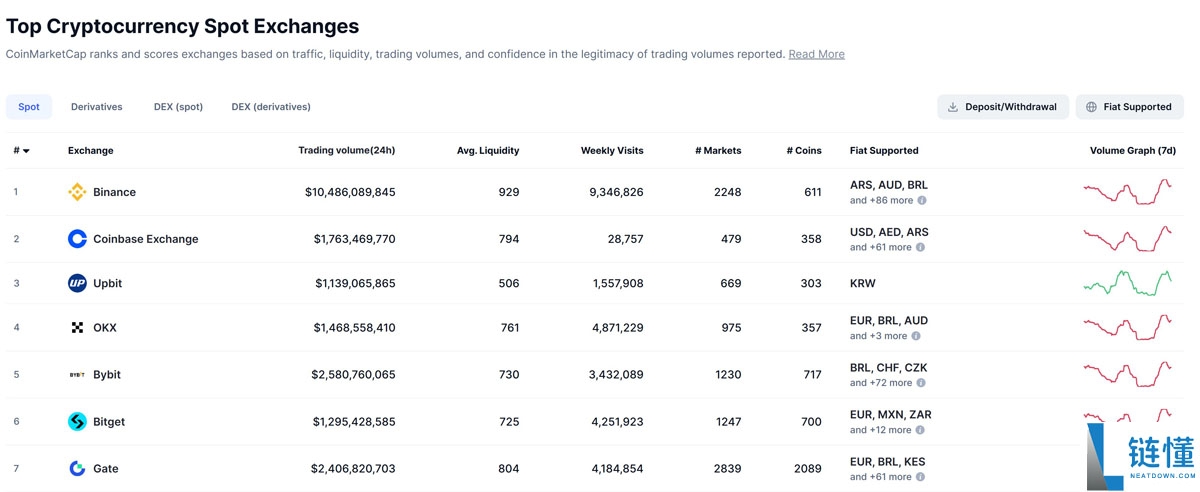Click Binance weekly visits 9,346,826
1200x492 pixels.
[x=616, y=192]
